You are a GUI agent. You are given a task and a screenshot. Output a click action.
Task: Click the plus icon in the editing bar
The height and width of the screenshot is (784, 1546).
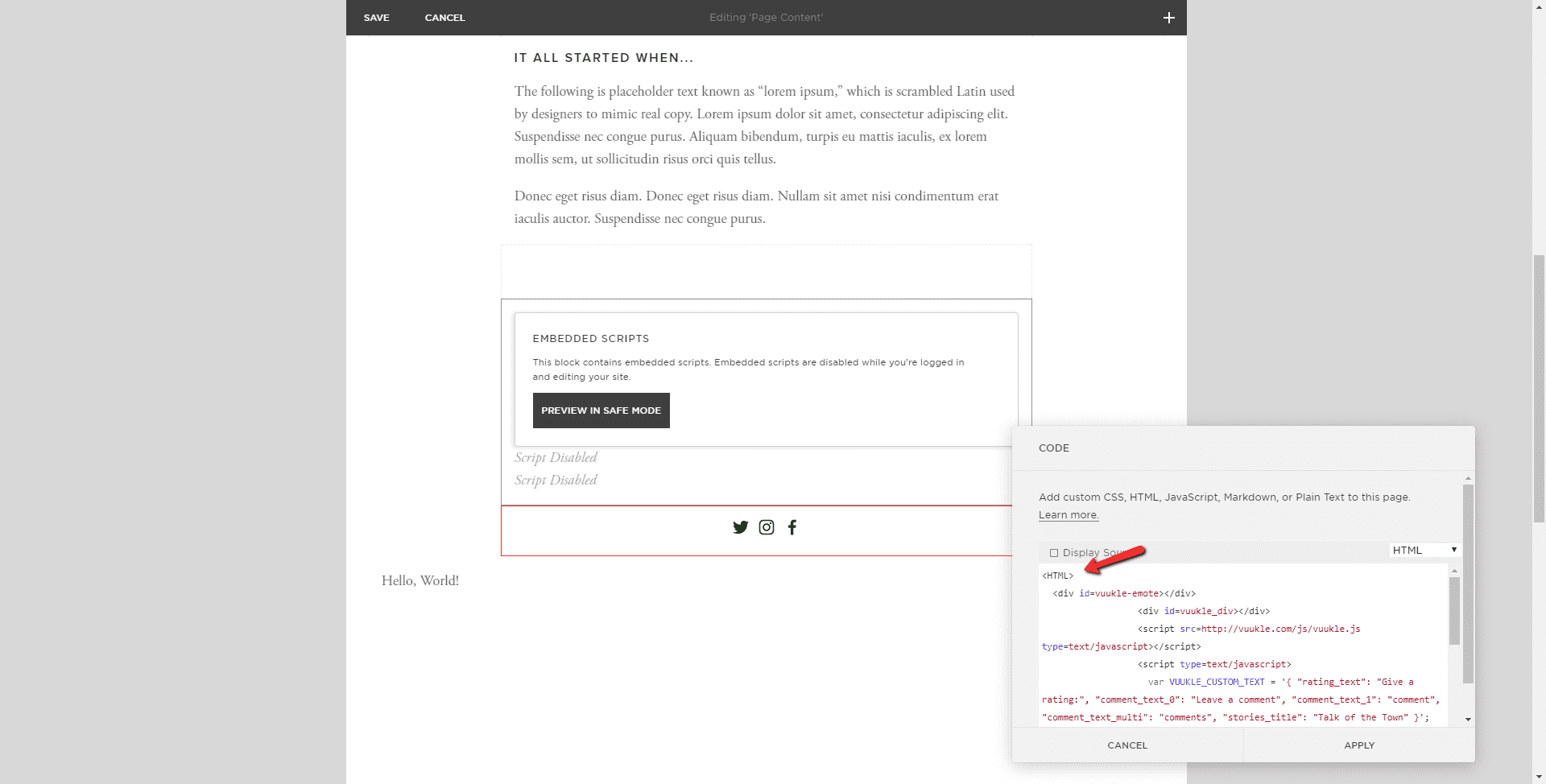pos(1168,18)
